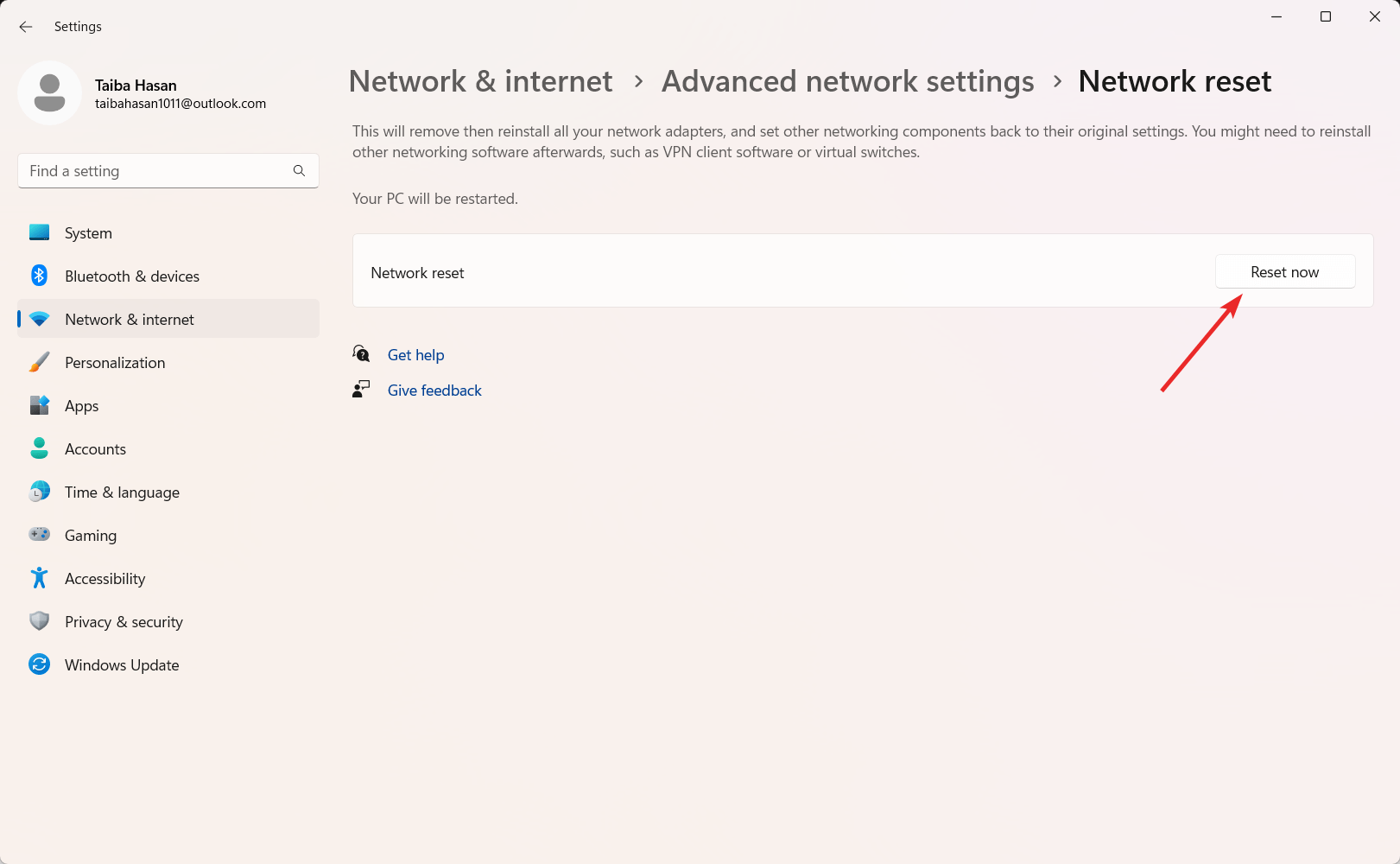Click the back arrow in Settings

(x=26, y=27)
